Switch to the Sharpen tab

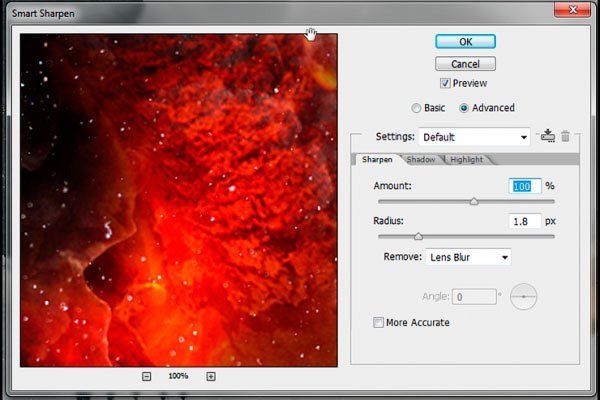tap(377, 160)
